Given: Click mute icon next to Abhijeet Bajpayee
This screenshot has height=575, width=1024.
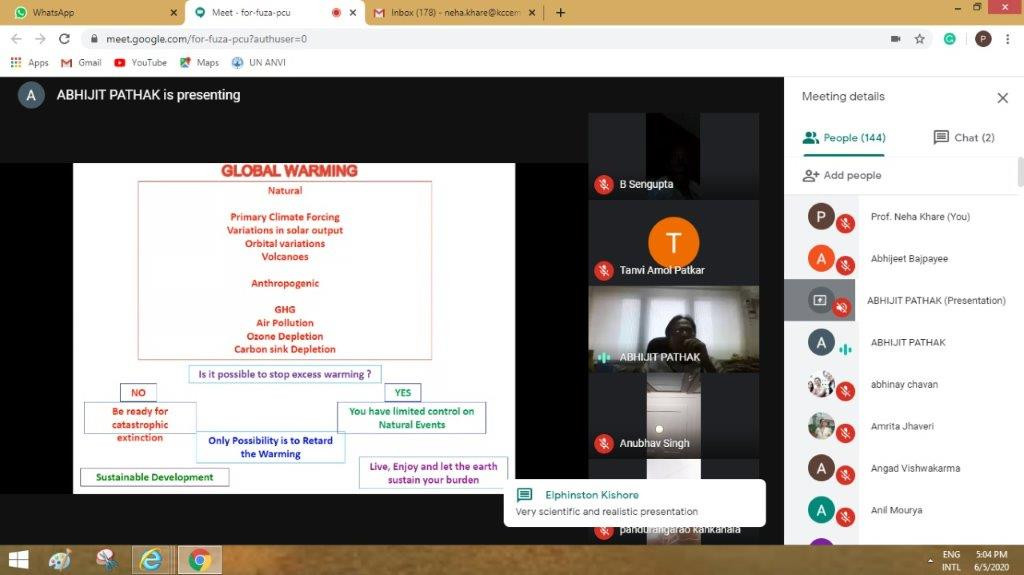Looking at the screenshot, I should click(845, 265).
